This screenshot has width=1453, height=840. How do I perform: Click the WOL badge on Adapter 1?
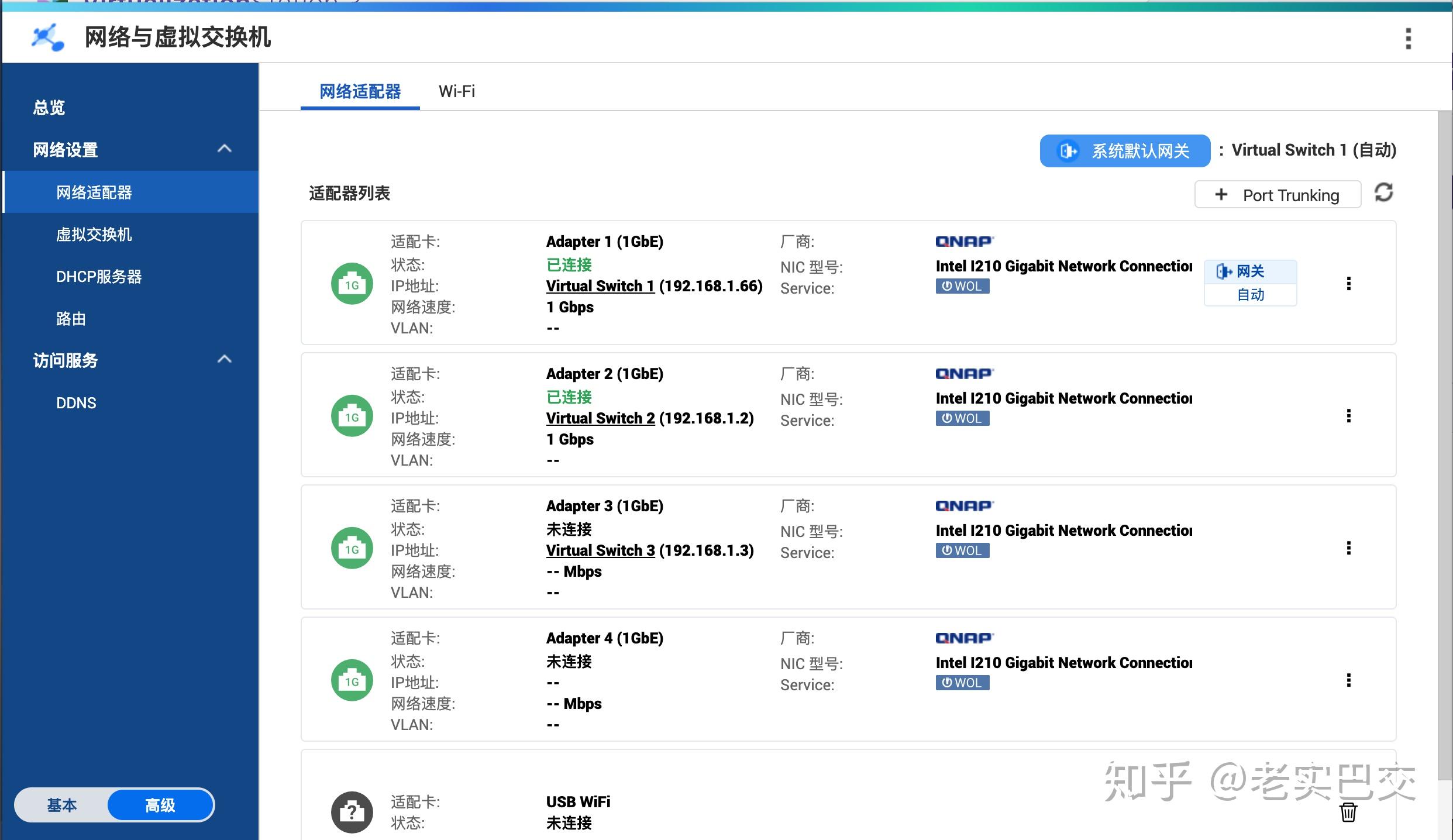click(x=962, y=286)
